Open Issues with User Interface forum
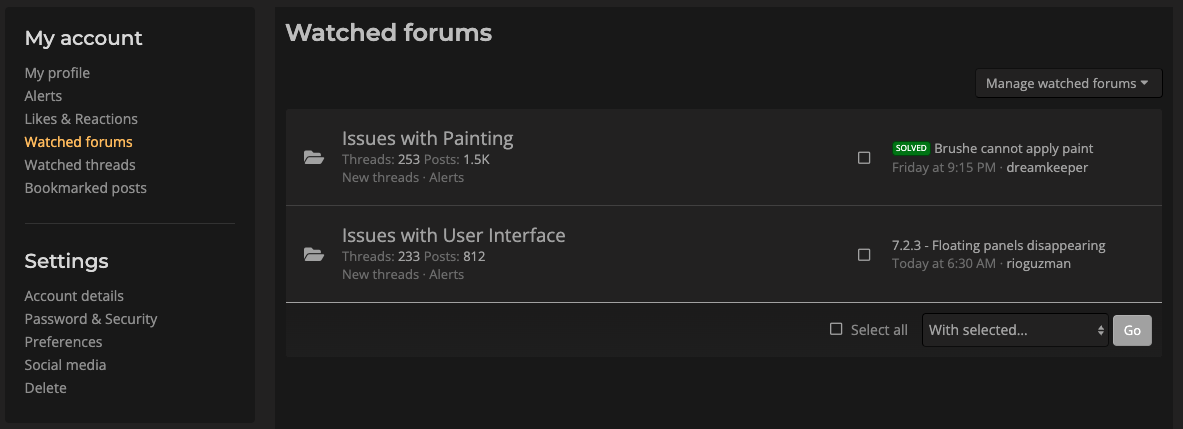This screenshot has width=1183, height=429. click(x=453, y=235)
